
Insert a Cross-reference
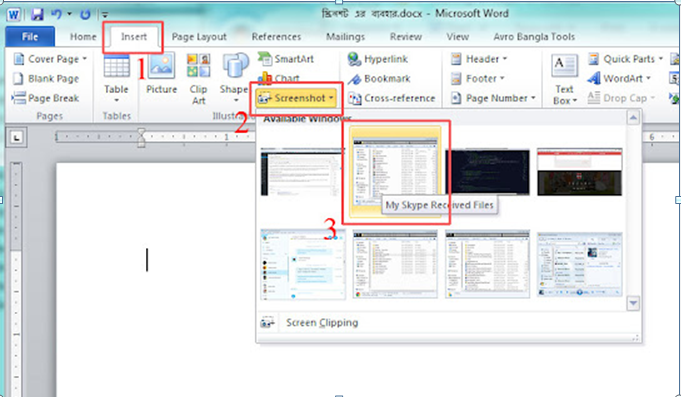click(391, 99)
